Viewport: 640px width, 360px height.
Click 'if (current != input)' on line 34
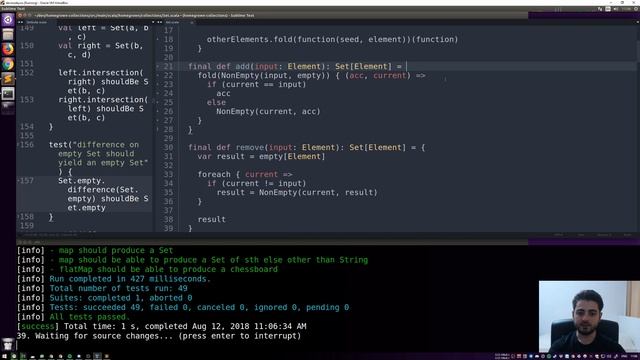pyautogui.click(x=256, y=183)
